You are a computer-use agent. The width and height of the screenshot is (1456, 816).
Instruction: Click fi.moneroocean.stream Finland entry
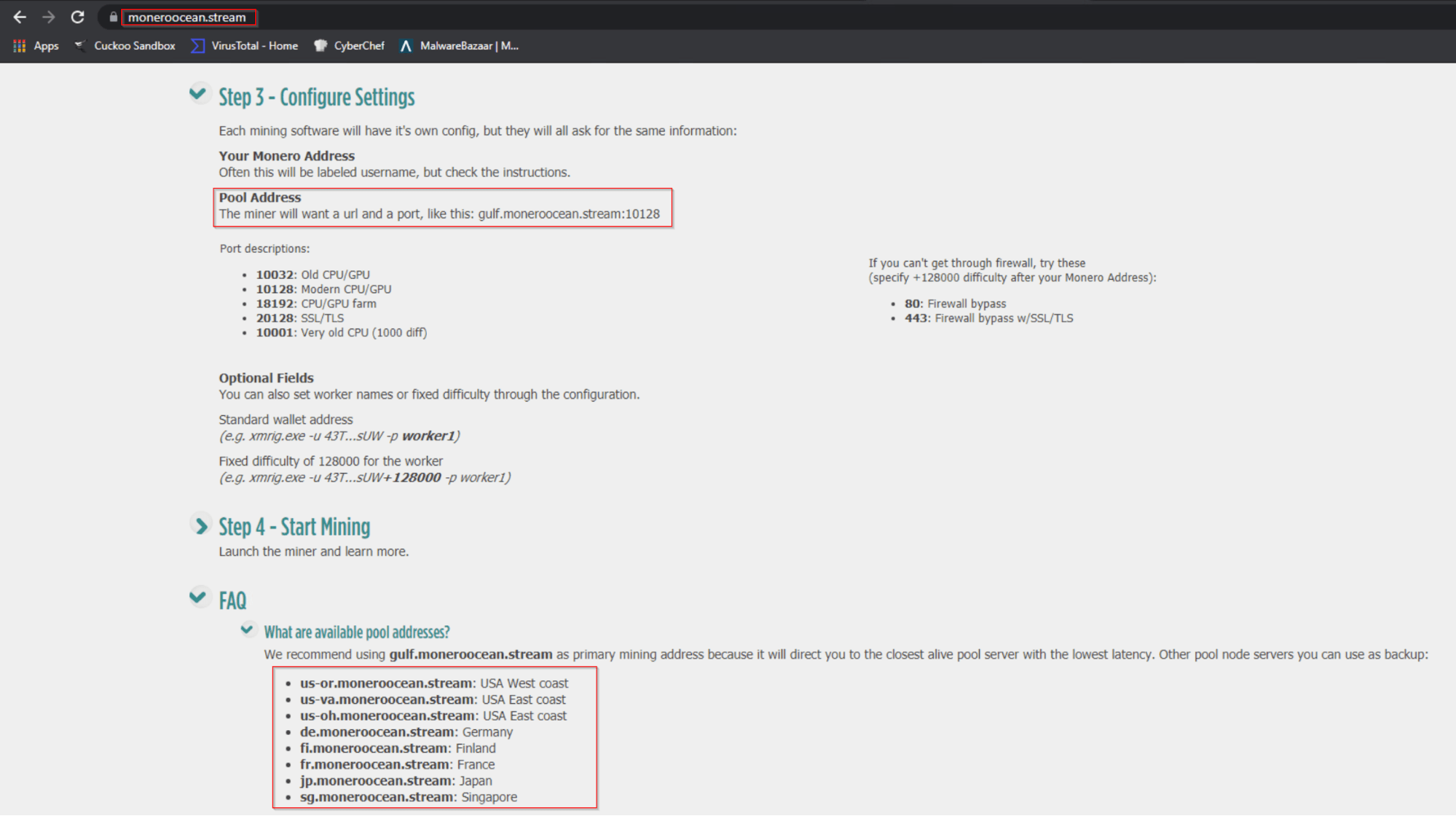pos(398,748)
